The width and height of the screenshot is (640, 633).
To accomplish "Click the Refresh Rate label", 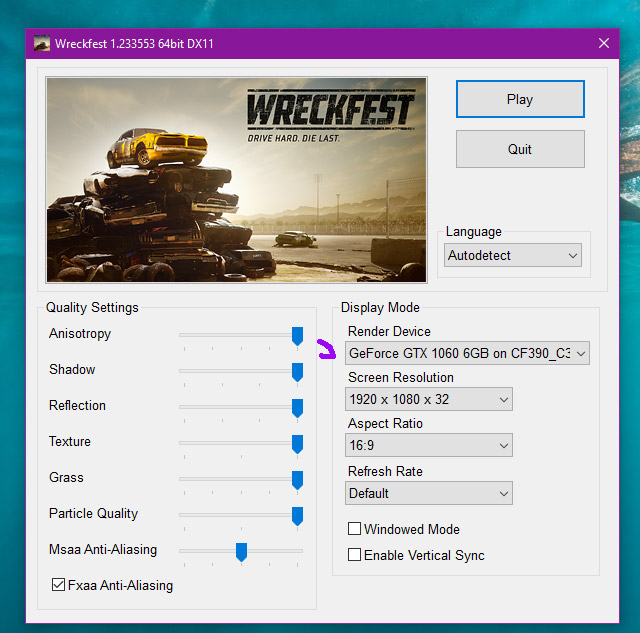I will click(x=385, y=471).
